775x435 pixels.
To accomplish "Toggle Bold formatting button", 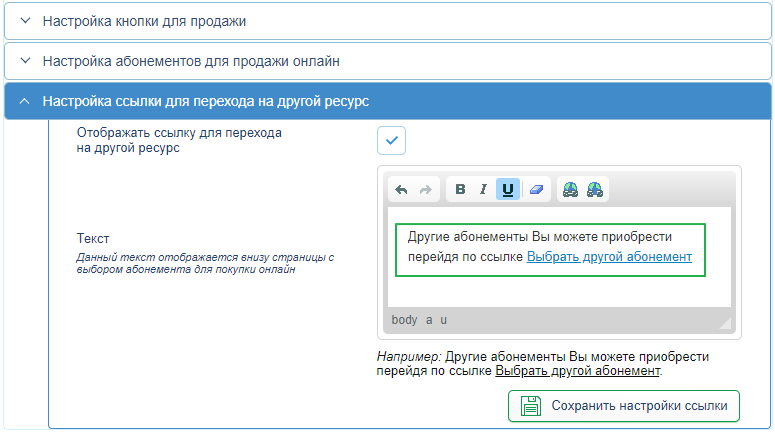I will tap(460, 189).
